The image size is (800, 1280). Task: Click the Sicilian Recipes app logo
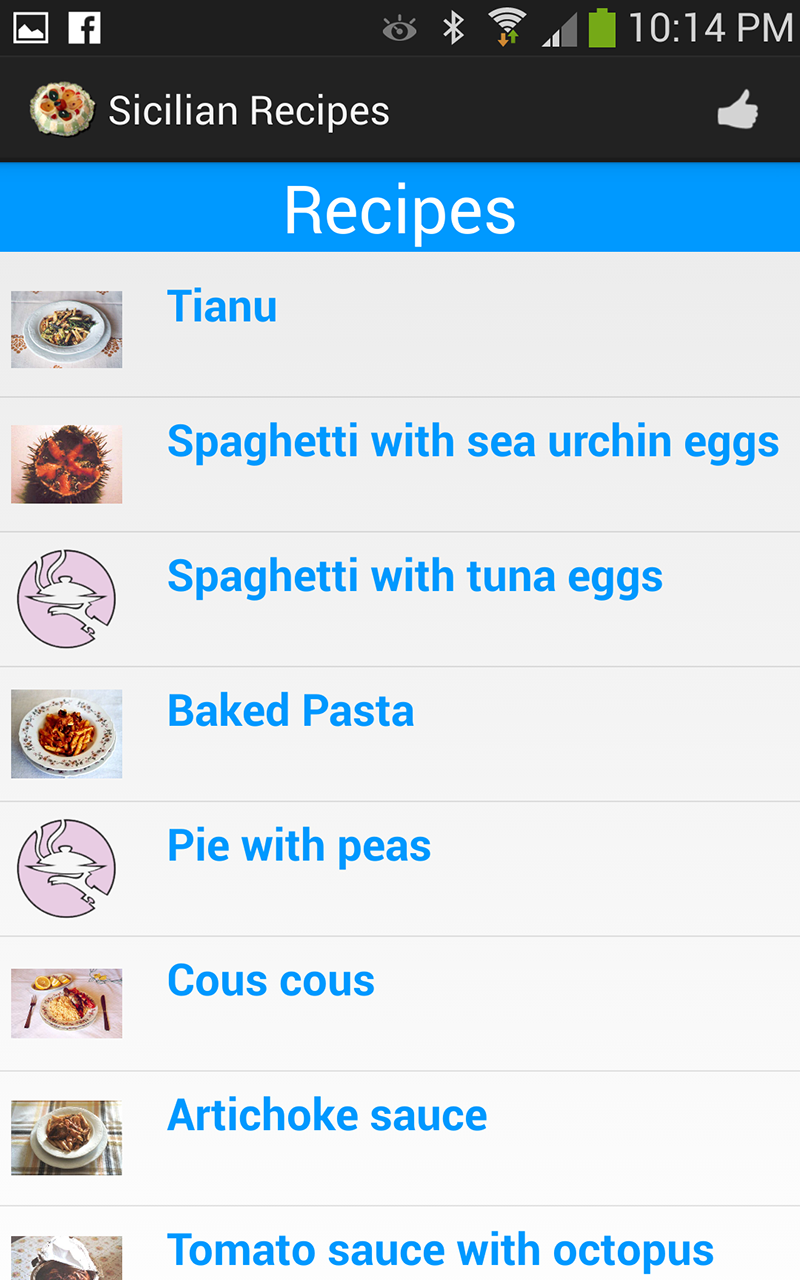[62, 109]
